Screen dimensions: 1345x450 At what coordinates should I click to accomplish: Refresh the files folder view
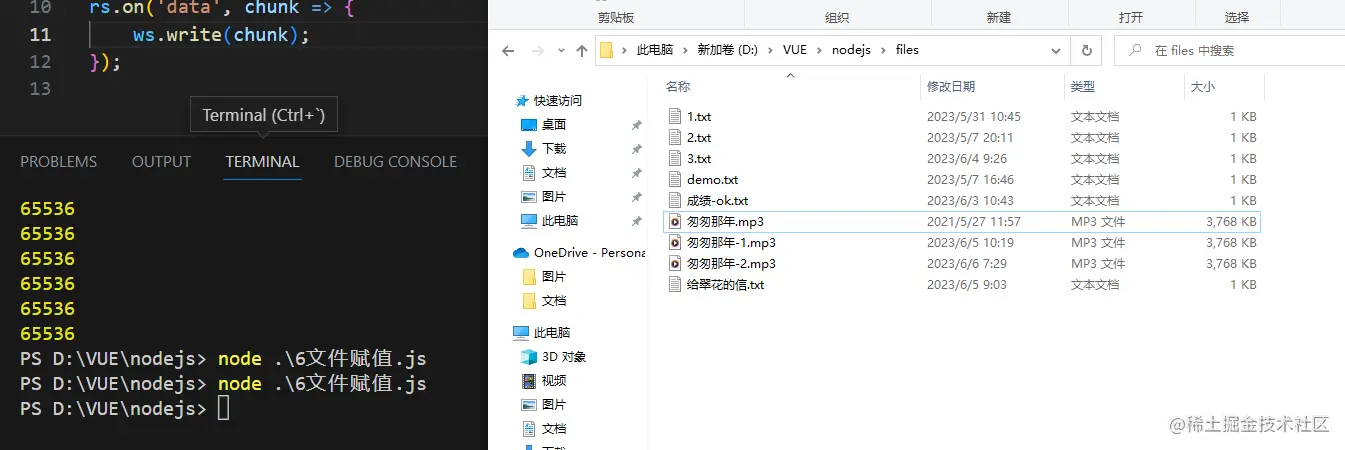tap(1086, 50)
